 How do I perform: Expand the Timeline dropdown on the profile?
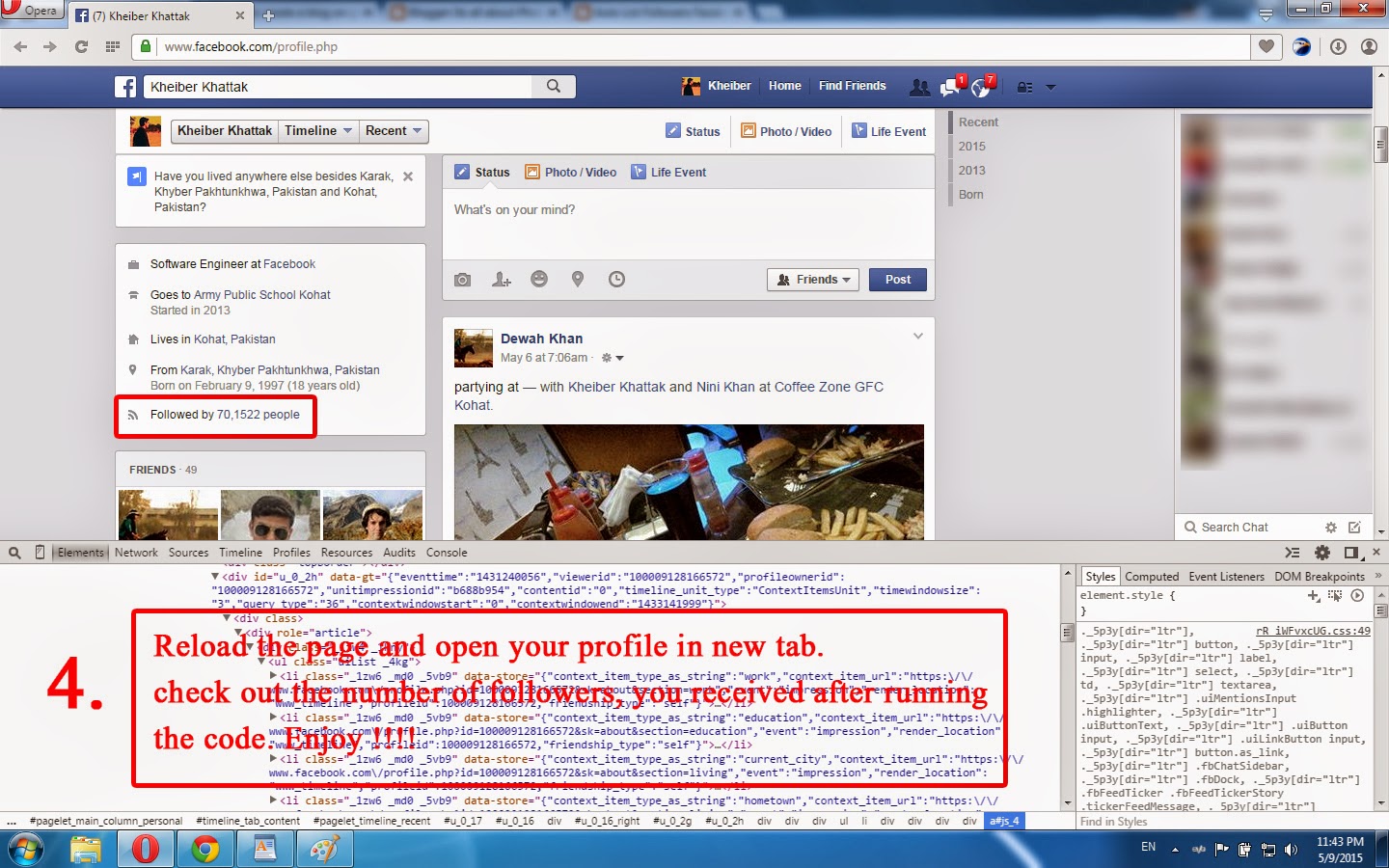[x=318, y=130]
